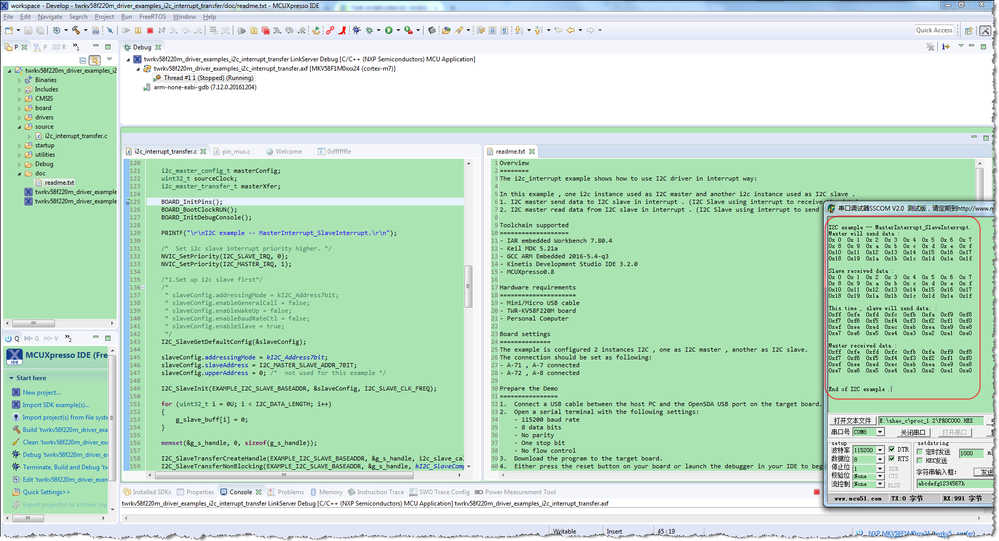
Task: Close the readme.txt editor tab
Action: (531, 152)
